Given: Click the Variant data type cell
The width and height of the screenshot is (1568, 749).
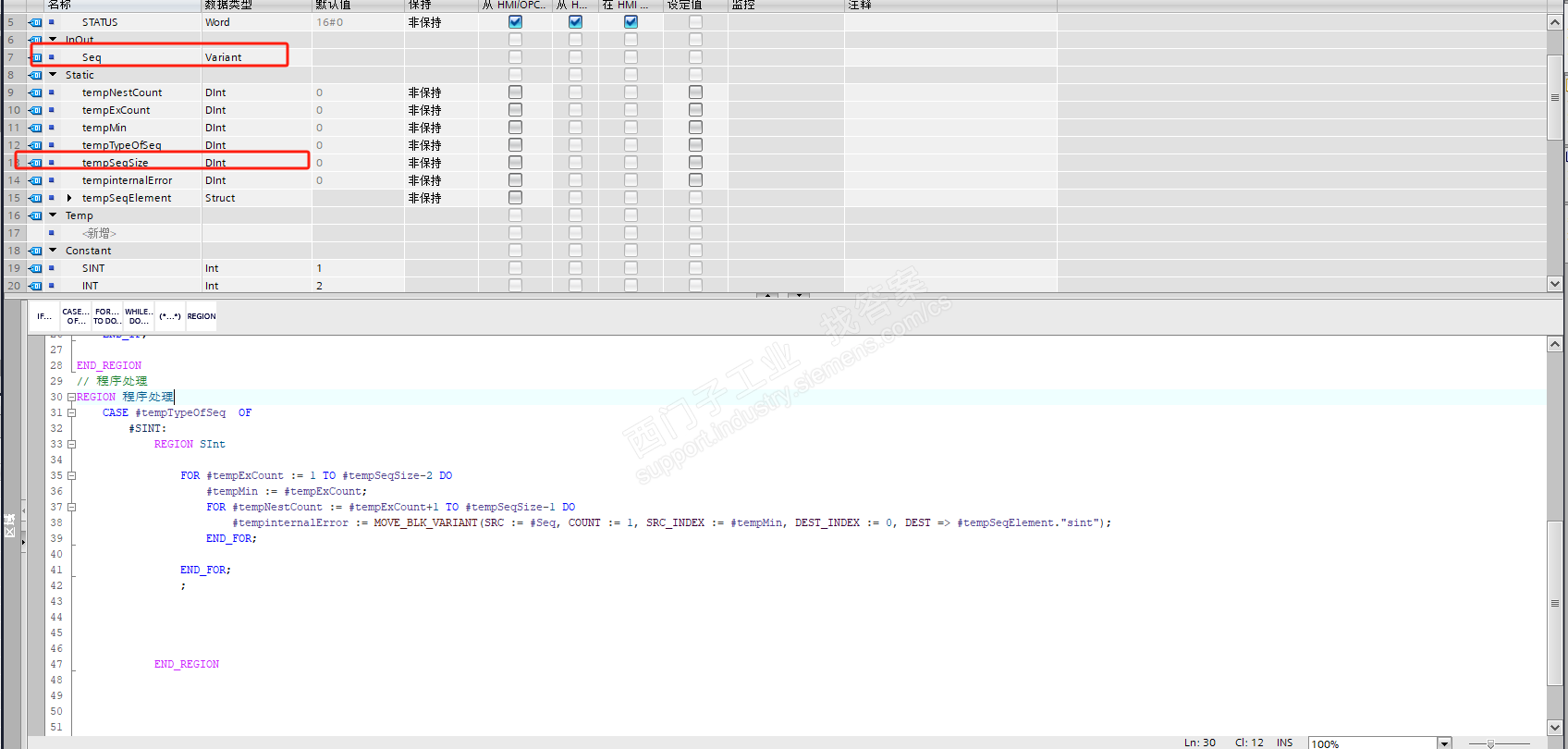Looking at the screenshot, I should 256,57.
